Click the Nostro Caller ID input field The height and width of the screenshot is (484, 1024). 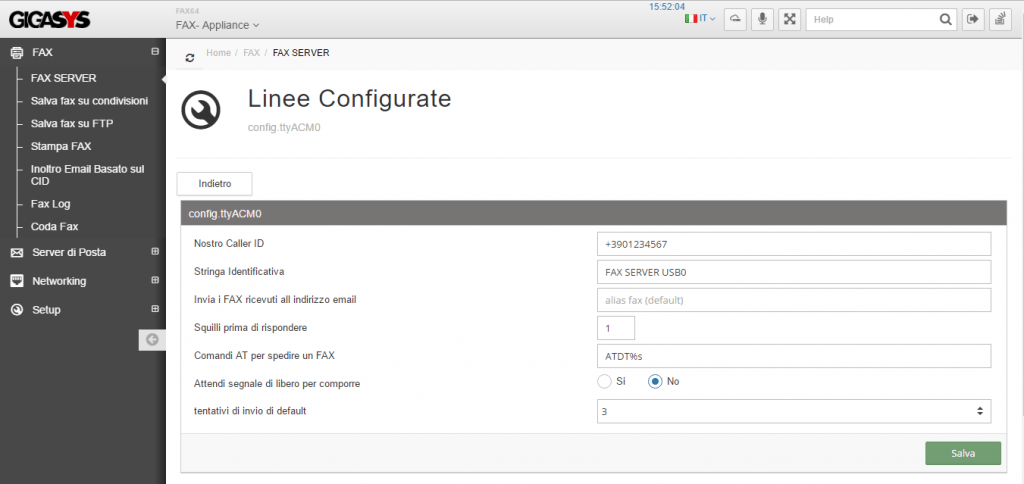tap(792, 244)
